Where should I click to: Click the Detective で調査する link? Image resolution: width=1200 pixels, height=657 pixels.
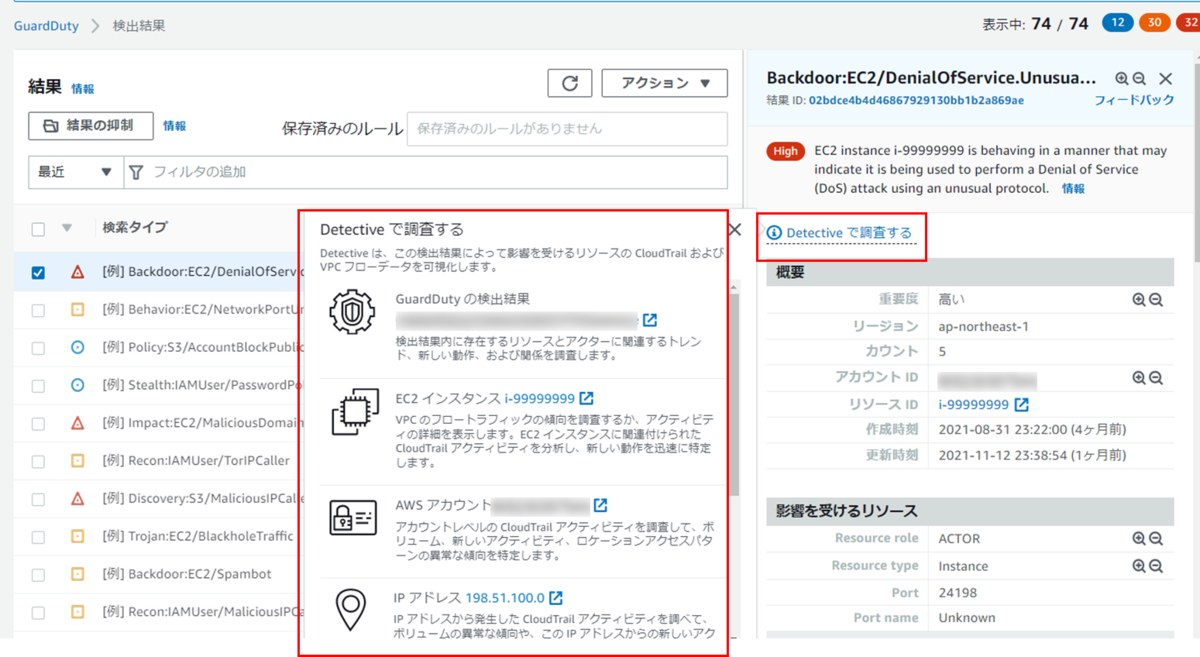click(849, 233)
